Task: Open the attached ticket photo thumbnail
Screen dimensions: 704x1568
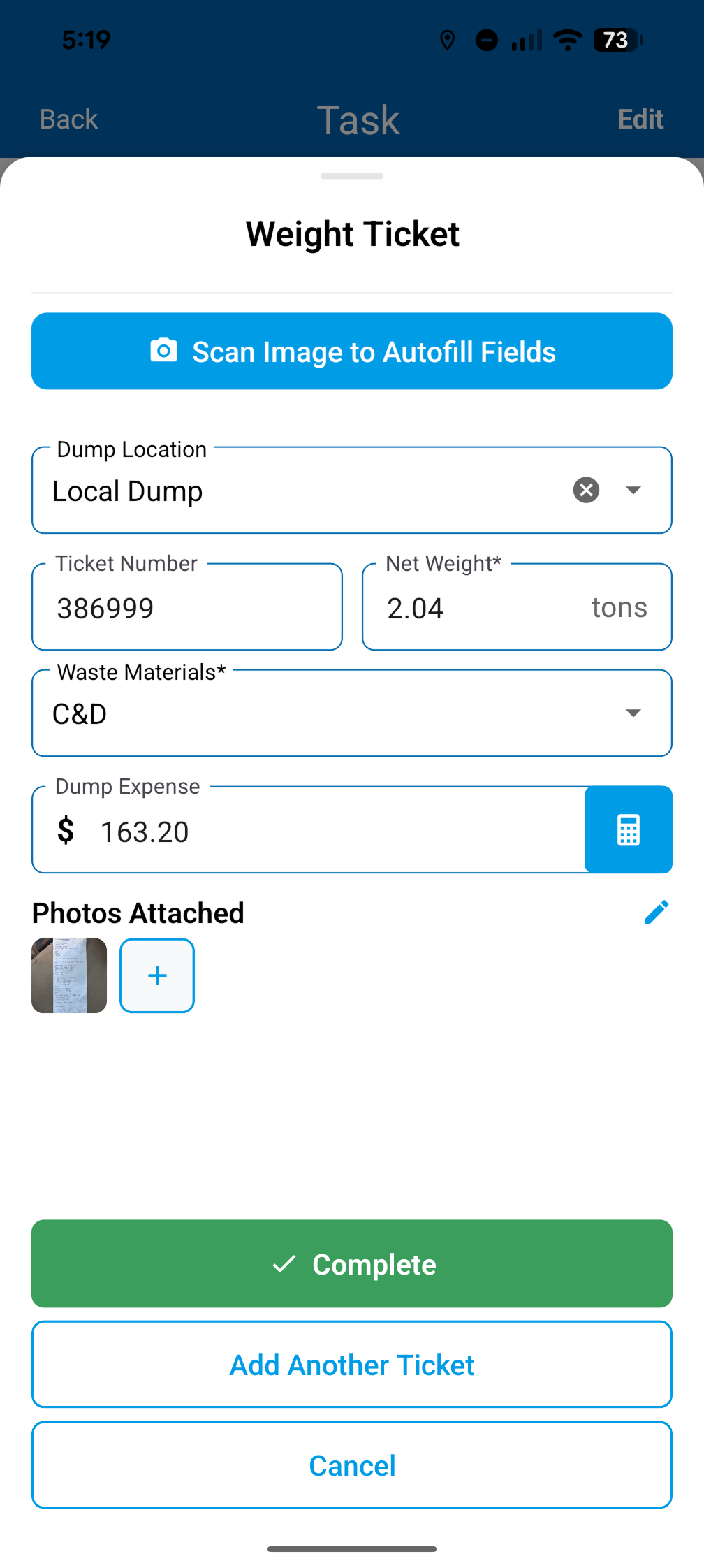Action: pyautogui.click(x=69, y=975)
